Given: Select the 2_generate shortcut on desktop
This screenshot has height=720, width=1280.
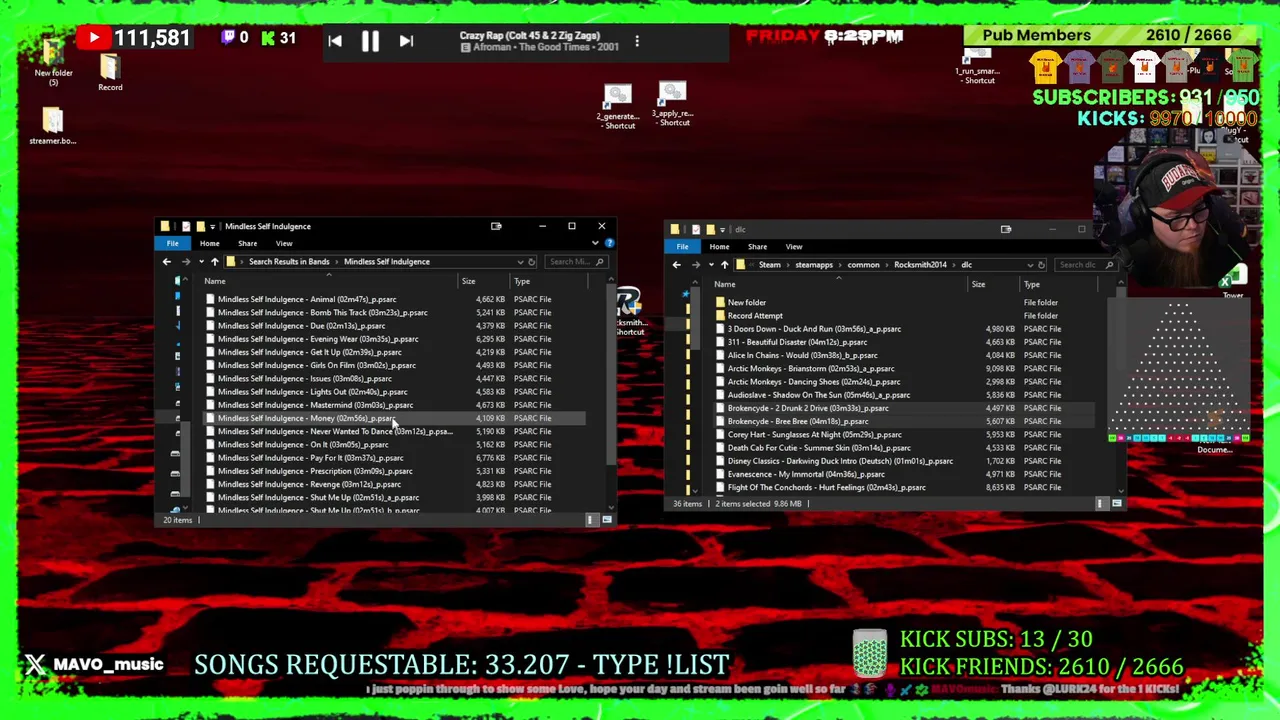Looking at the screenshot, I should tap(618, 107).
